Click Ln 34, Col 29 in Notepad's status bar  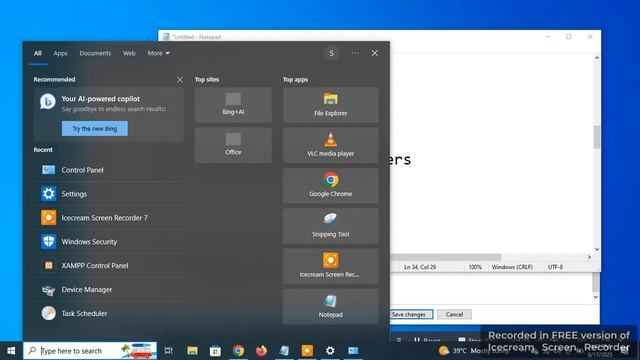pyautogui.click(x=420, y=267)
